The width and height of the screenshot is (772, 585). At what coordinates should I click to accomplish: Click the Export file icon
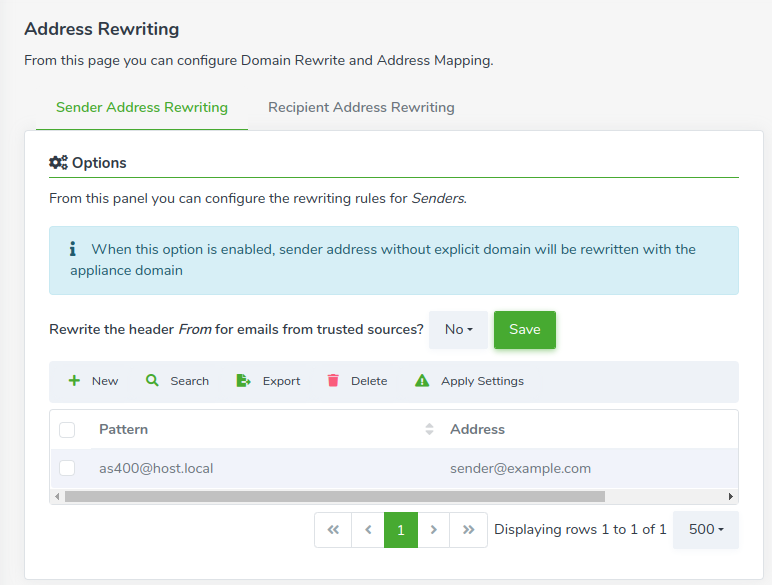[x=244, y=381]
